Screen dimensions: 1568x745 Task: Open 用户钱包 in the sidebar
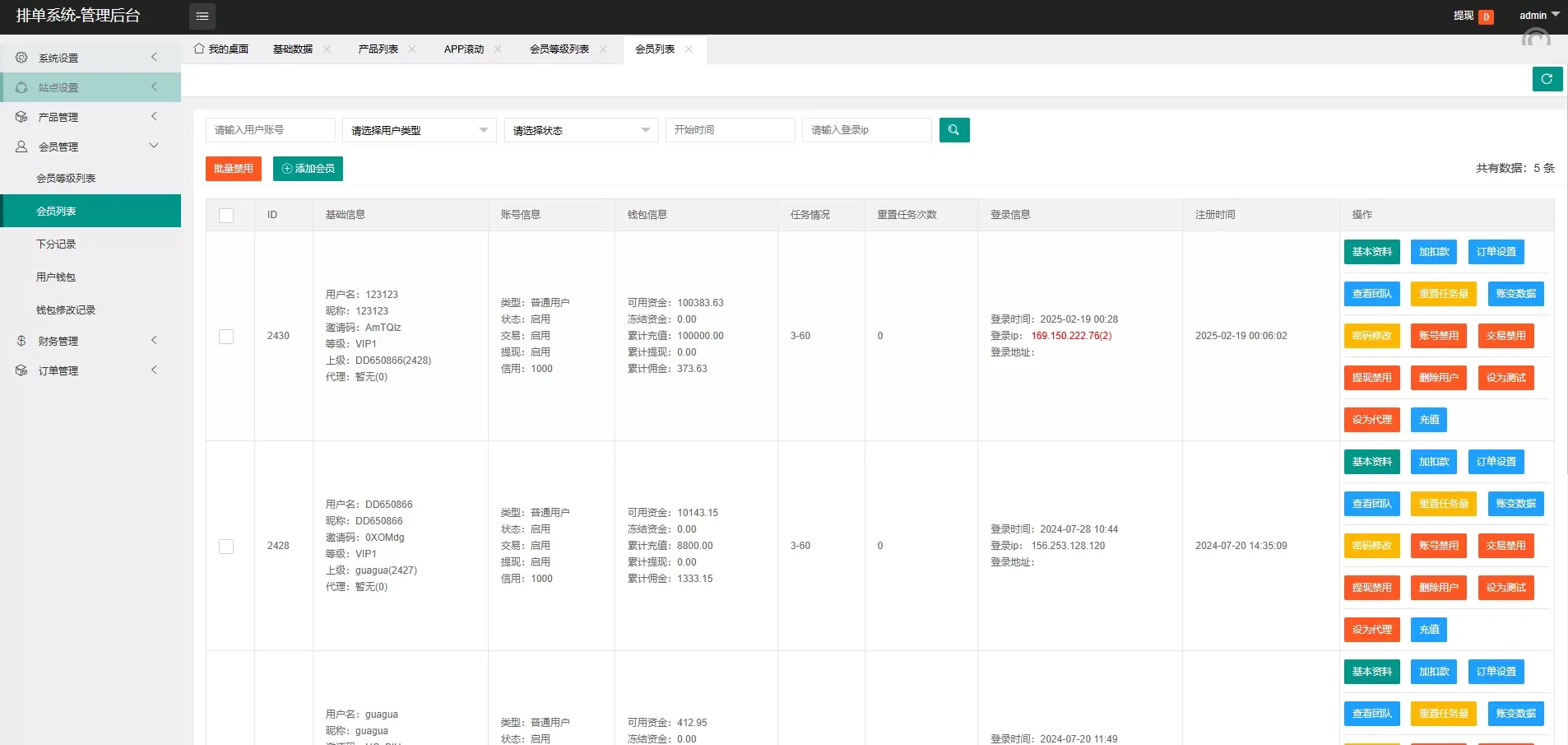56,277
